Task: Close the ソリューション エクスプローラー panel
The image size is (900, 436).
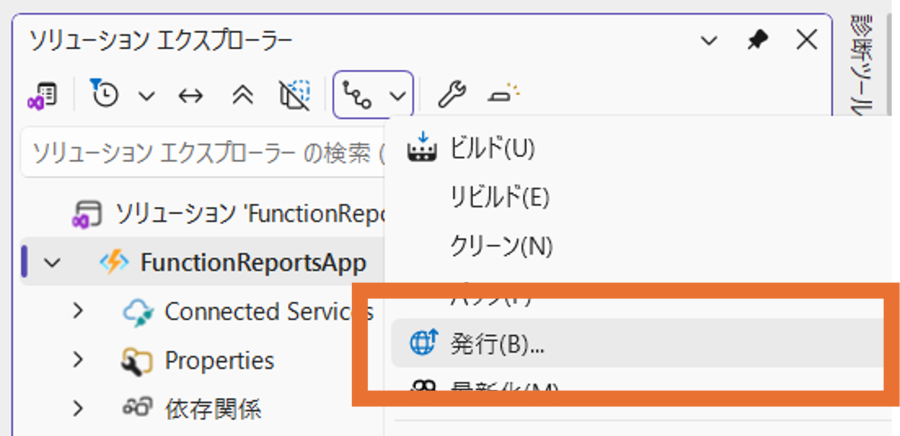Action: tap(807, 40)
